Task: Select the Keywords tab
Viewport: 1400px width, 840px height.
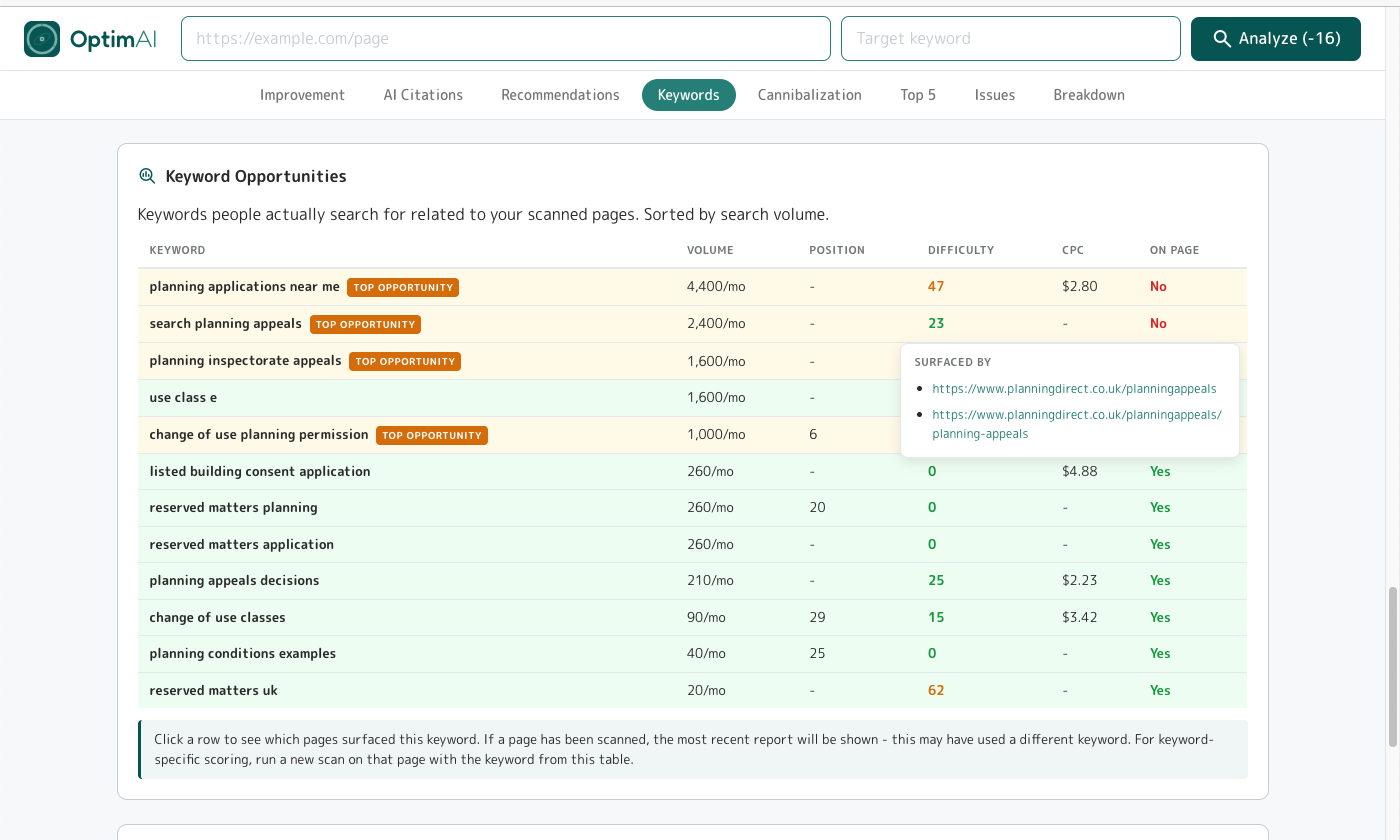Action: tap(689, 95)
